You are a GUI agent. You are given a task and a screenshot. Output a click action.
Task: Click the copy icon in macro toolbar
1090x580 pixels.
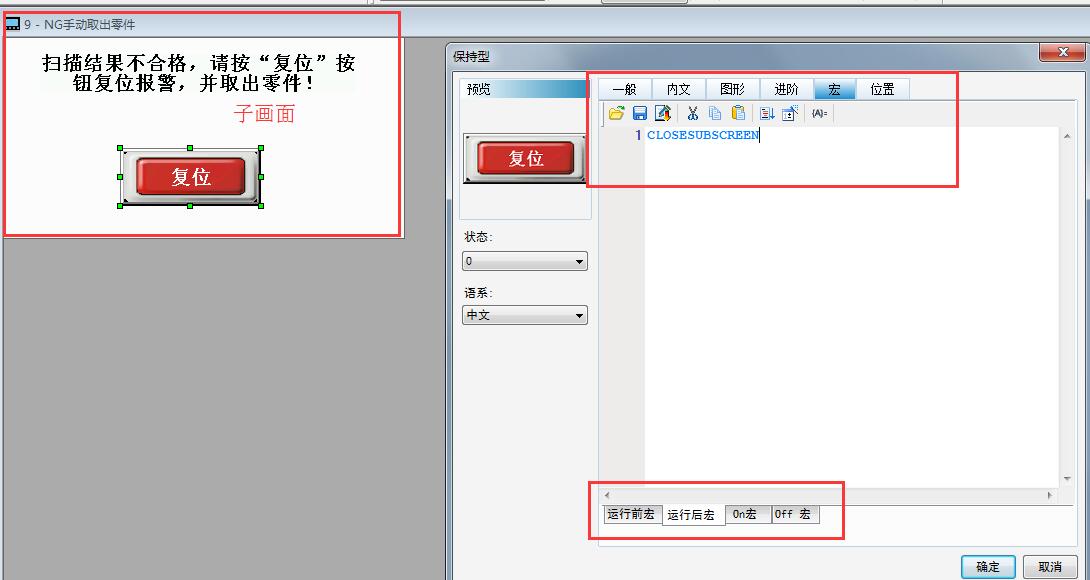coord(715,114)
